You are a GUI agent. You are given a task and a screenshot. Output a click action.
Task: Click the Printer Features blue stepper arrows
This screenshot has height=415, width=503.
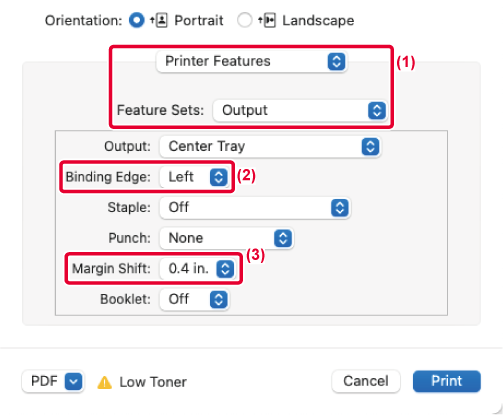336,61
